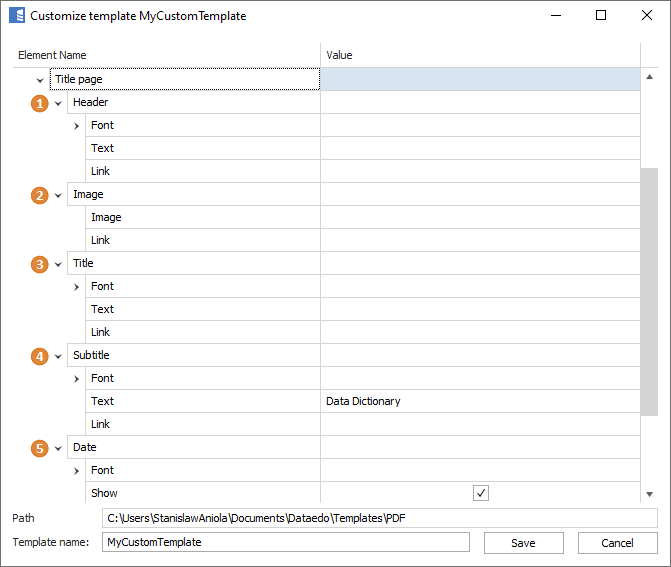
Task: Click Save button
Action: 523,543
